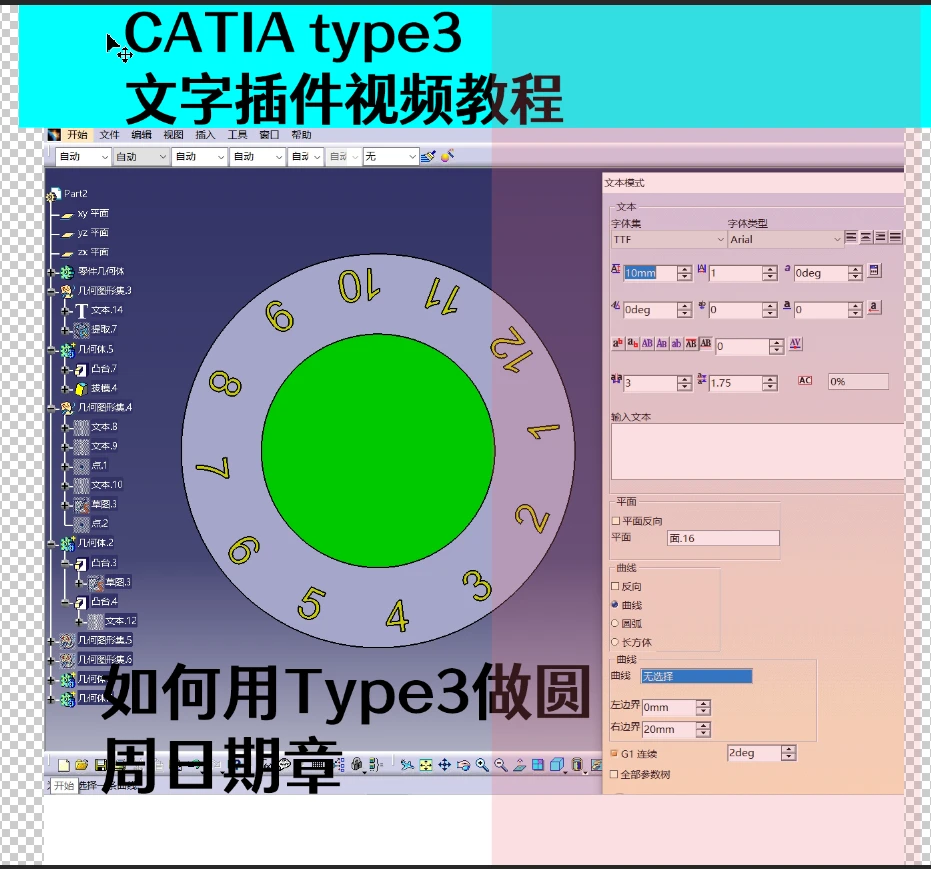Select the xy 平面 tree item
931x869 pixels.
pyautogui.click(x=93, y=213)
